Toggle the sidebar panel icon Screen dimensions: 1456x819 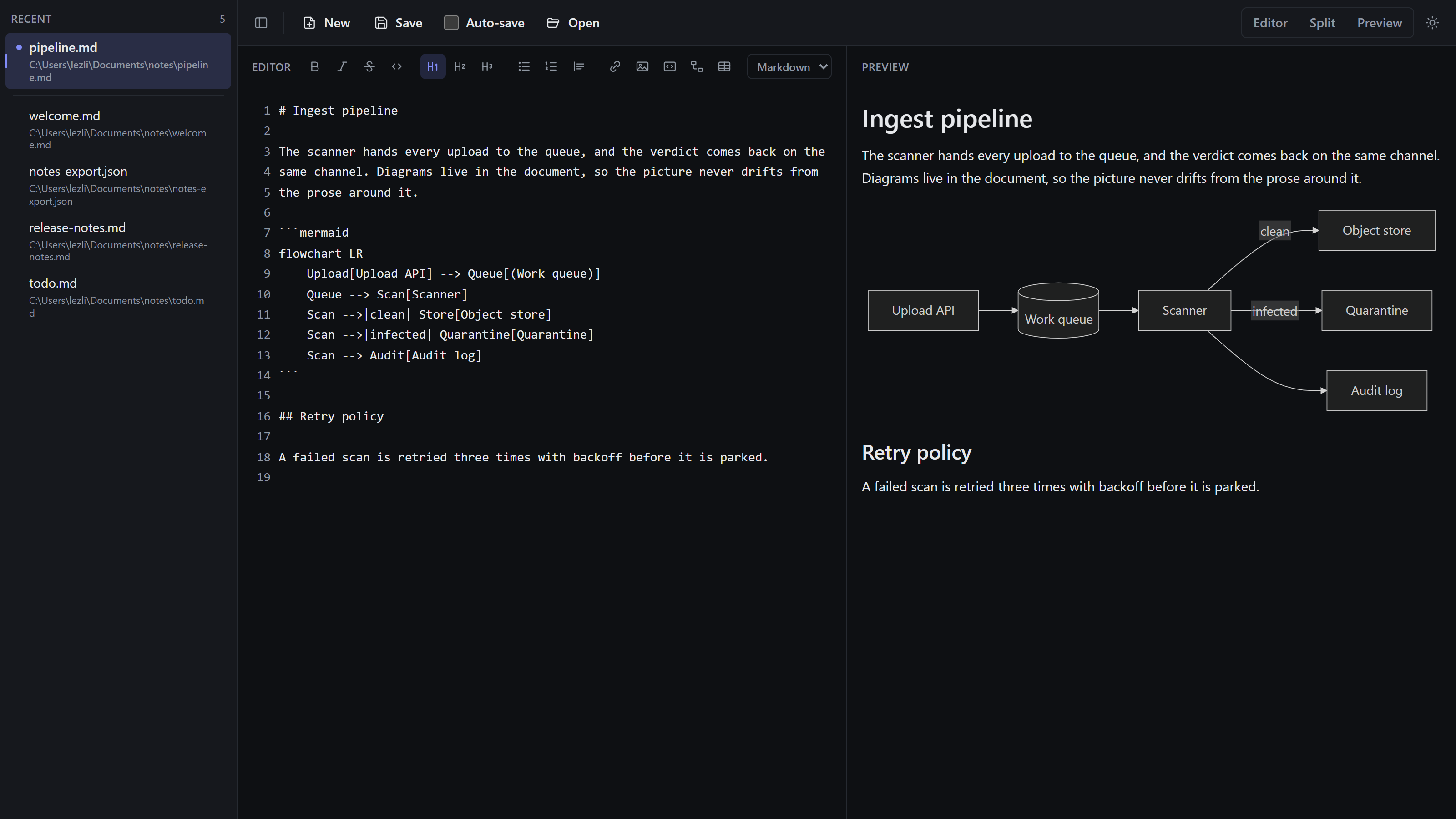261,23
